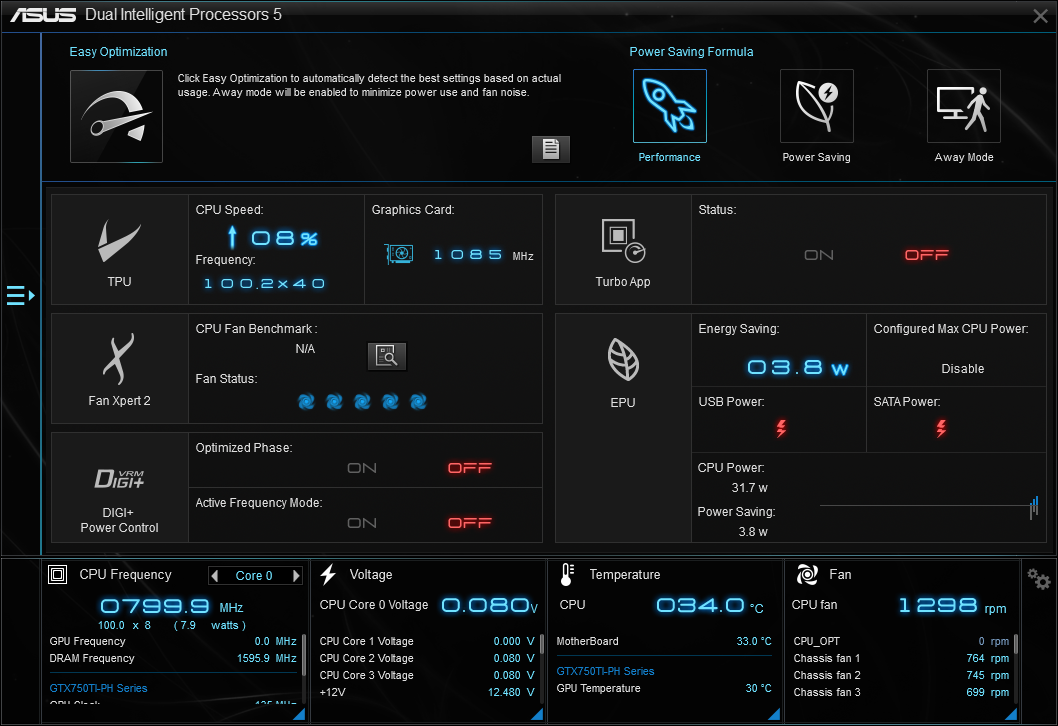Click the MotherBoard 33.0 °C row

click(x=664, y=642)
